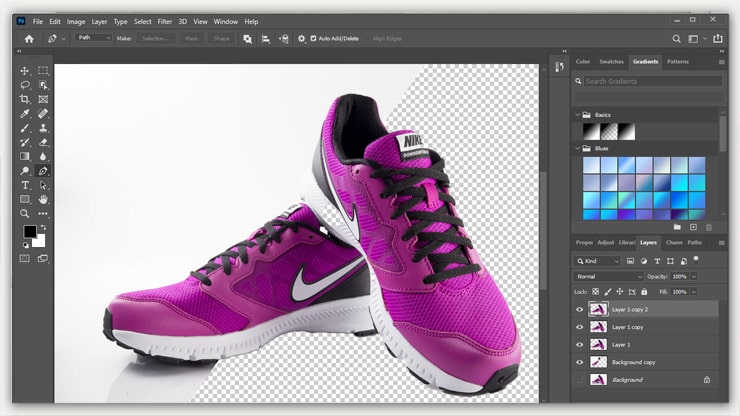Select the Rectangle shape tool
The width and height of the screenshot is (740, 416).
coord(25,199)
